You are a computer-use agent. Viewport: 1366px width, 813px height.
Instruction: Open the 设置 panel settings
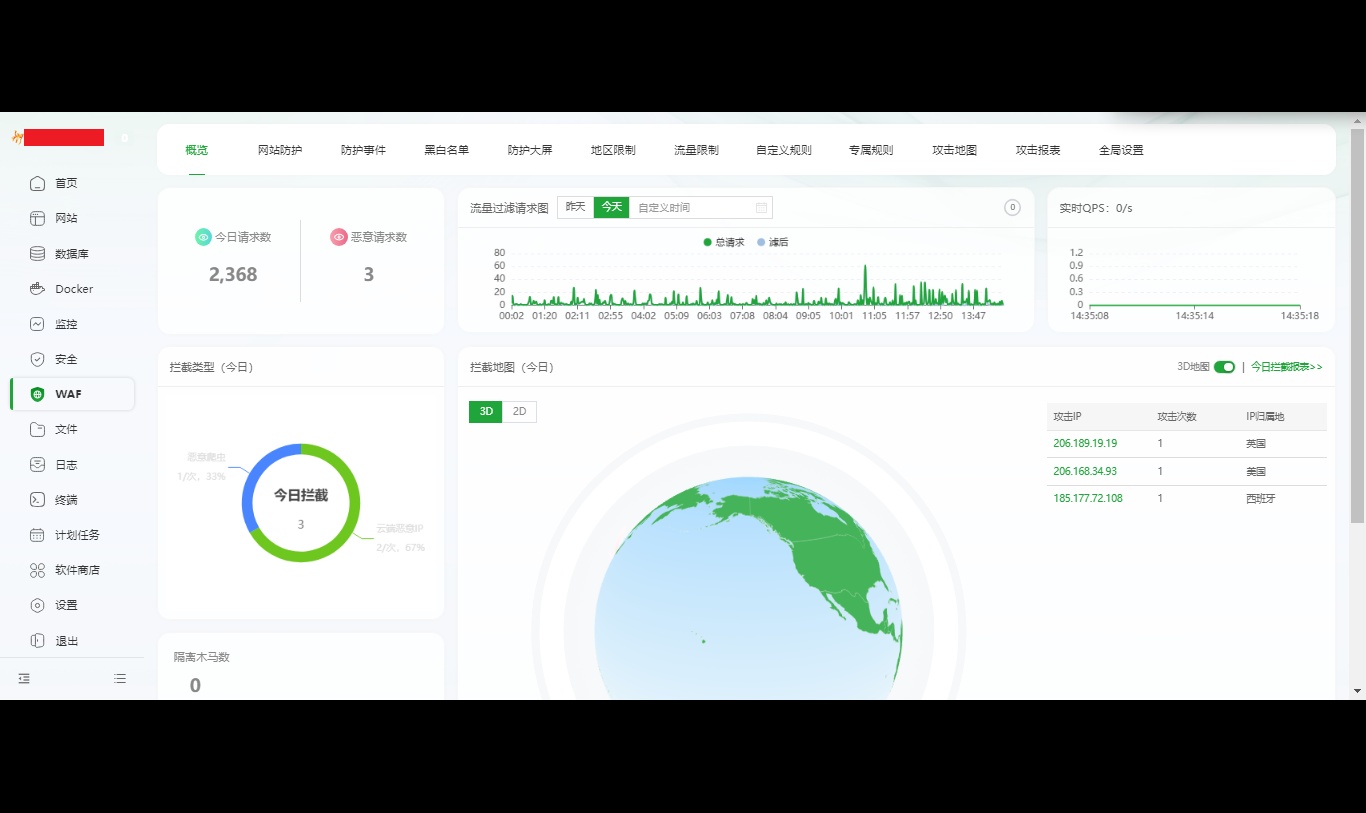point(66,605)
